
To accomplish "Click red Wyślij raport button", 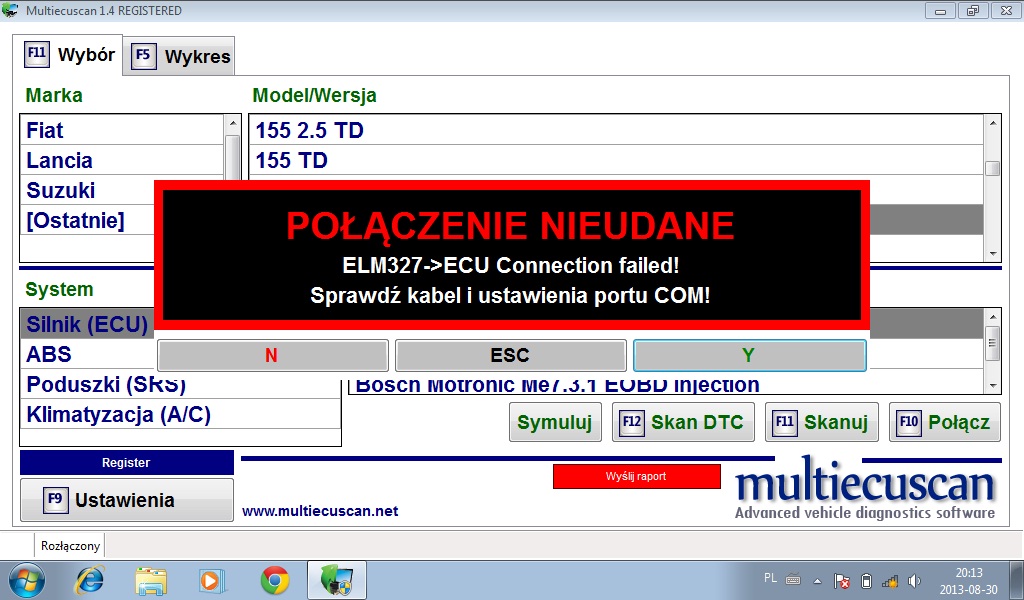I will 637,476.
